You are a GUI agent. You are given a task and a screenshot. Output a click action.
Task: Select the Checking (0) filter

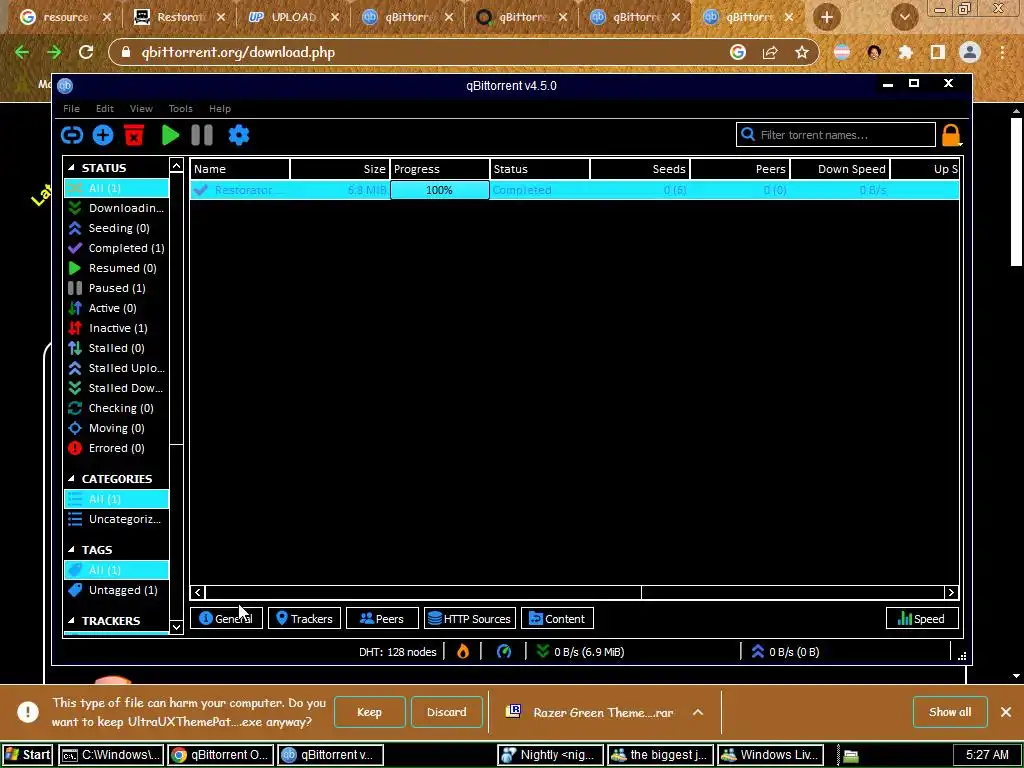coord(116,408)
